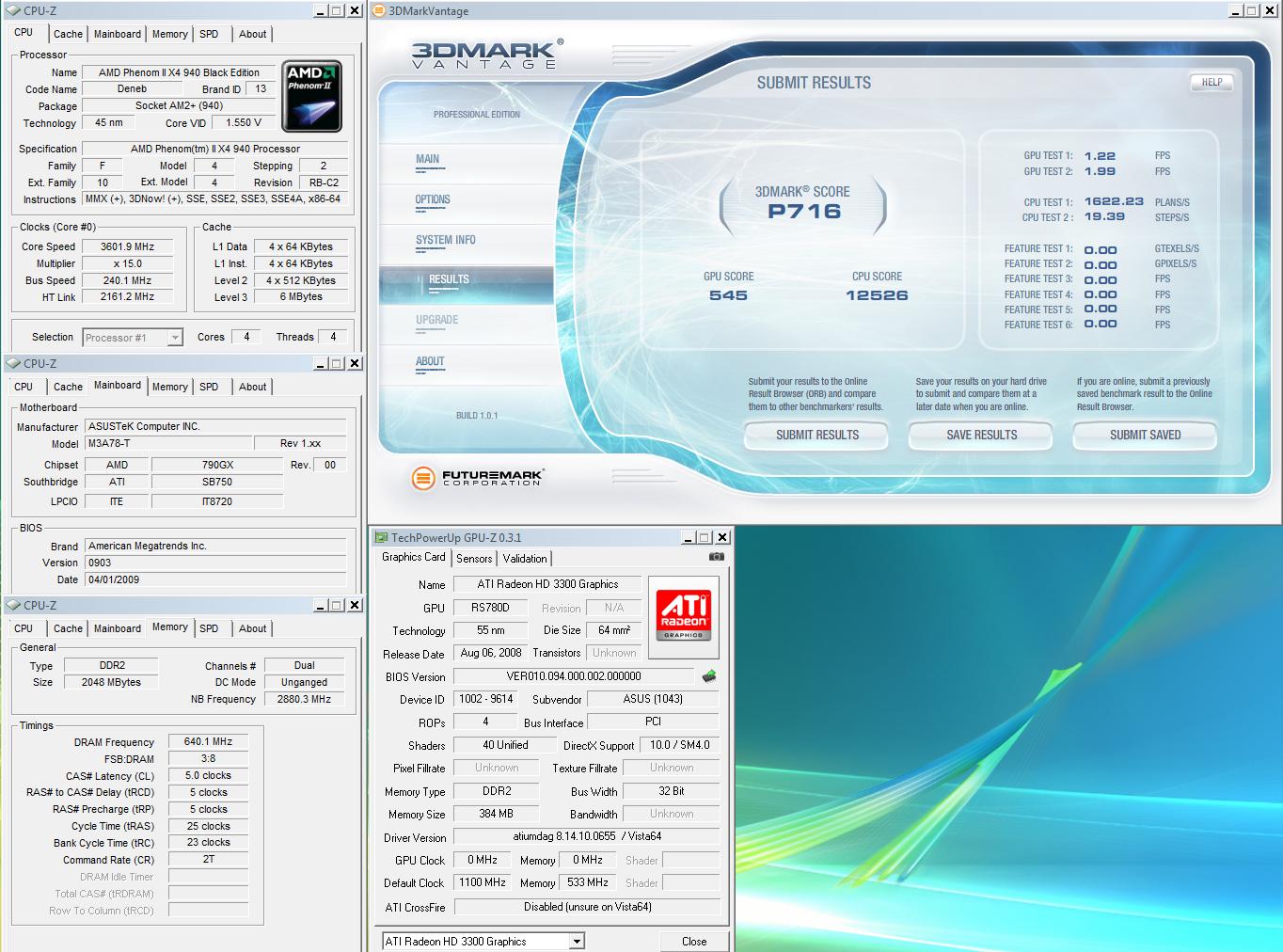Image resolution: width=1283 pixels, height=952 pixels.
Task: Click the SUBMIT SAVED button
Action: point(1145,436)
